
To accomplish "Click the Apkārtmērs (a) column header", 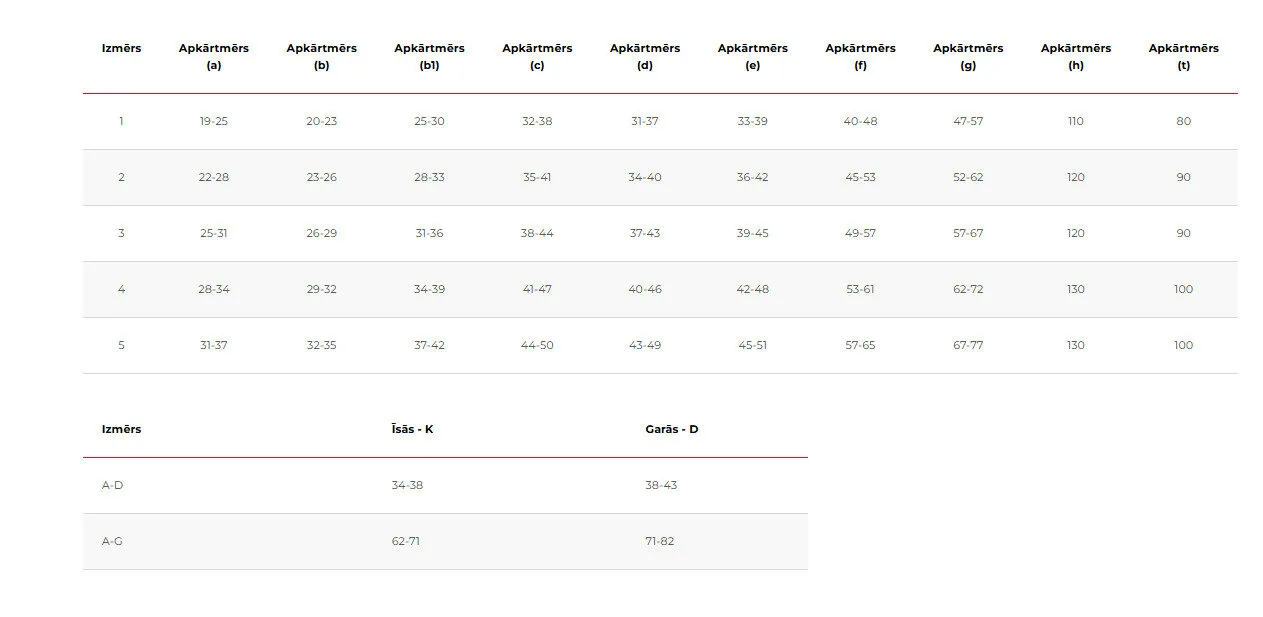I will click(x=213, y=56).
